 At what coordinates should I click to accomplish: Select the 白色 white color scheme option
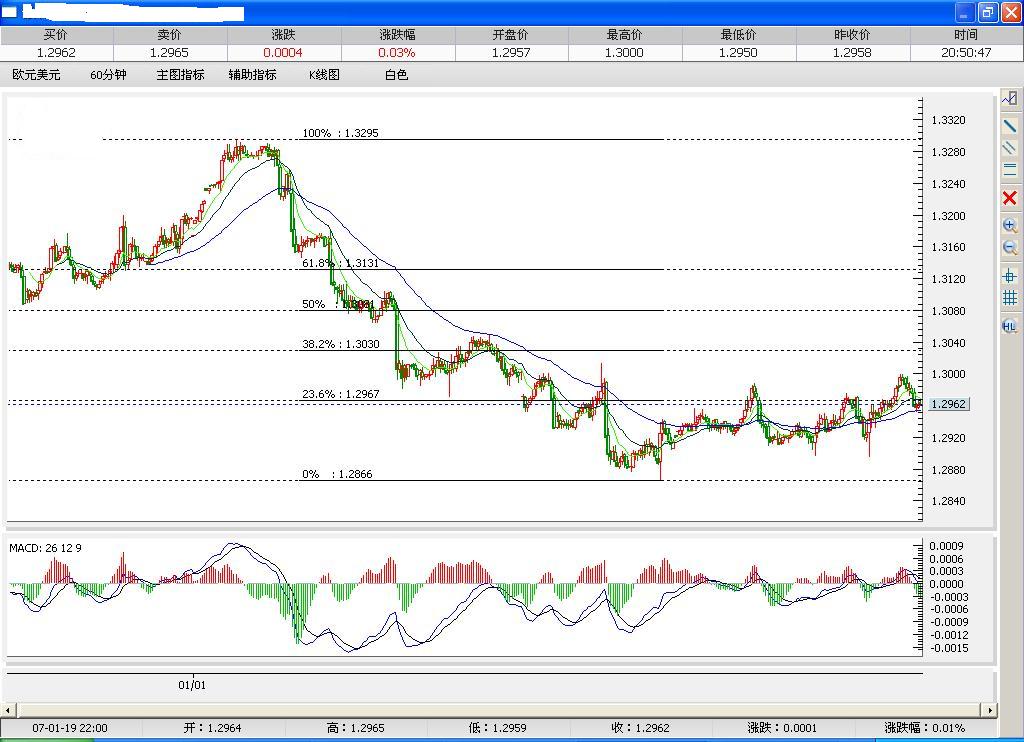[x=395, y=74]
